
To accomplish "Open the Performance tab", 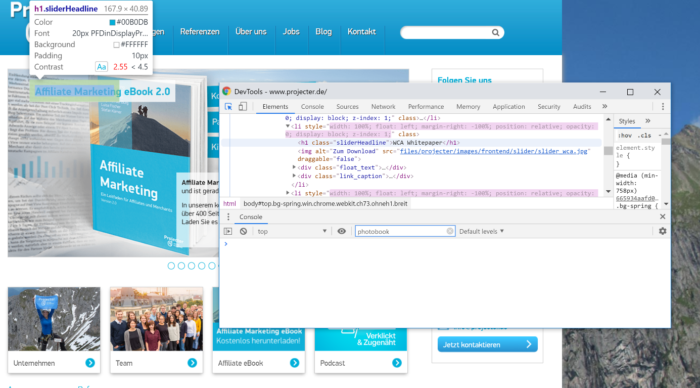I will tap(426, 107).
